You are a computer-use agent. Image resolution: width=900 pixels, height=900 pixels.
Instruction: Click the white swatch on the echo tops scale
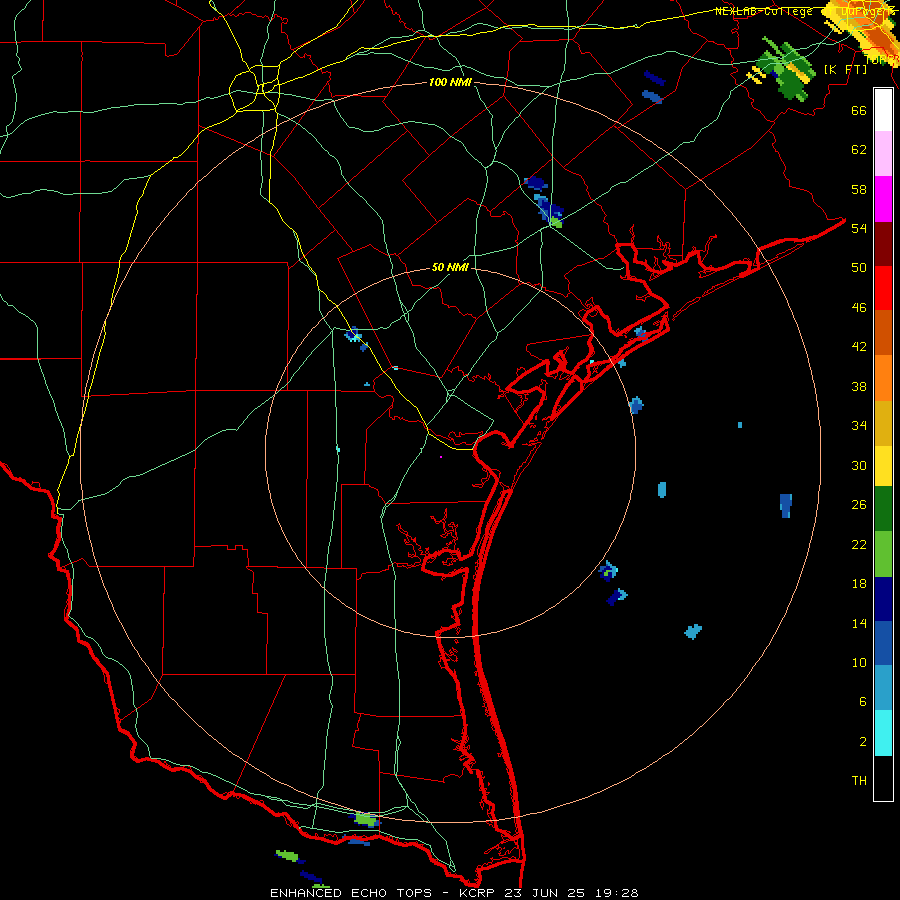tap(883, 110)
